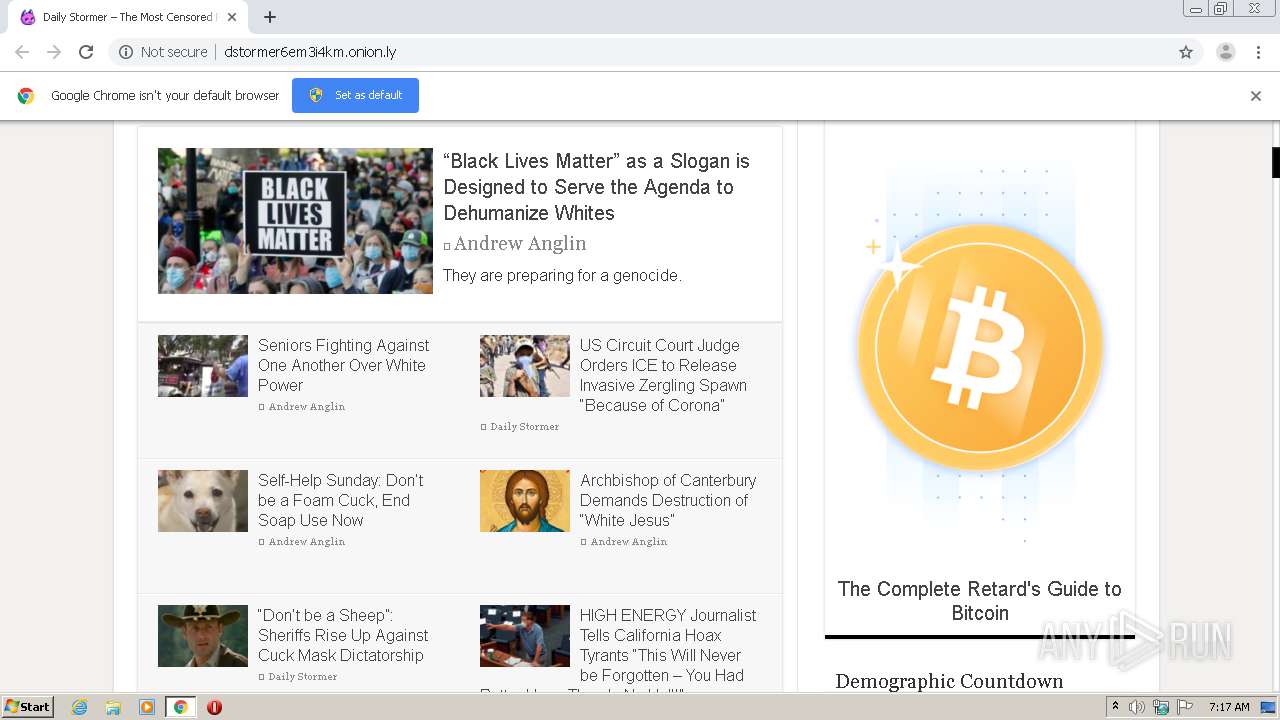Select the Daily Stormer browser tab
The image size is (1280, 720).
coord(128,17)
